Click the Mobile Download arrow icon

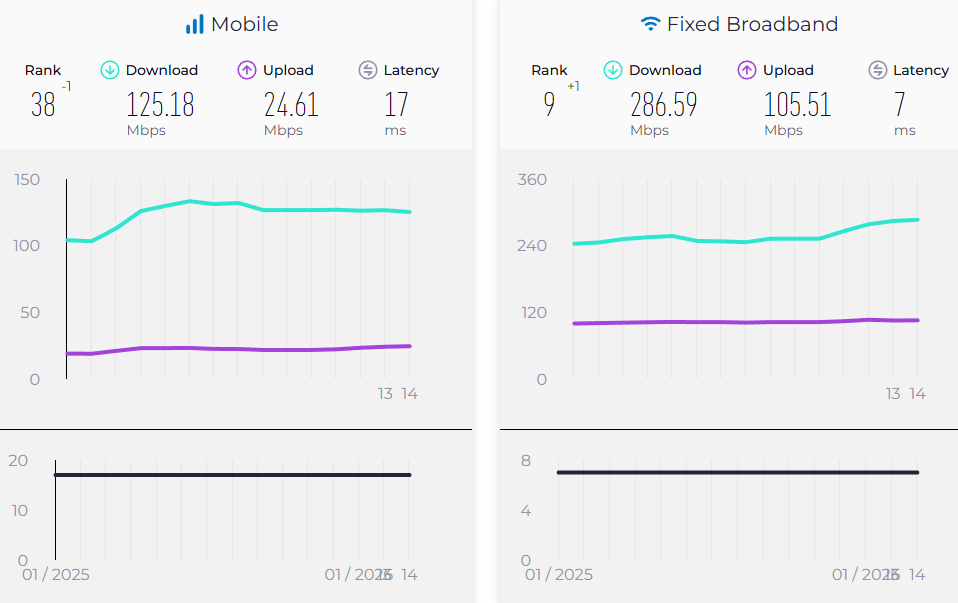tap(110, 70)
